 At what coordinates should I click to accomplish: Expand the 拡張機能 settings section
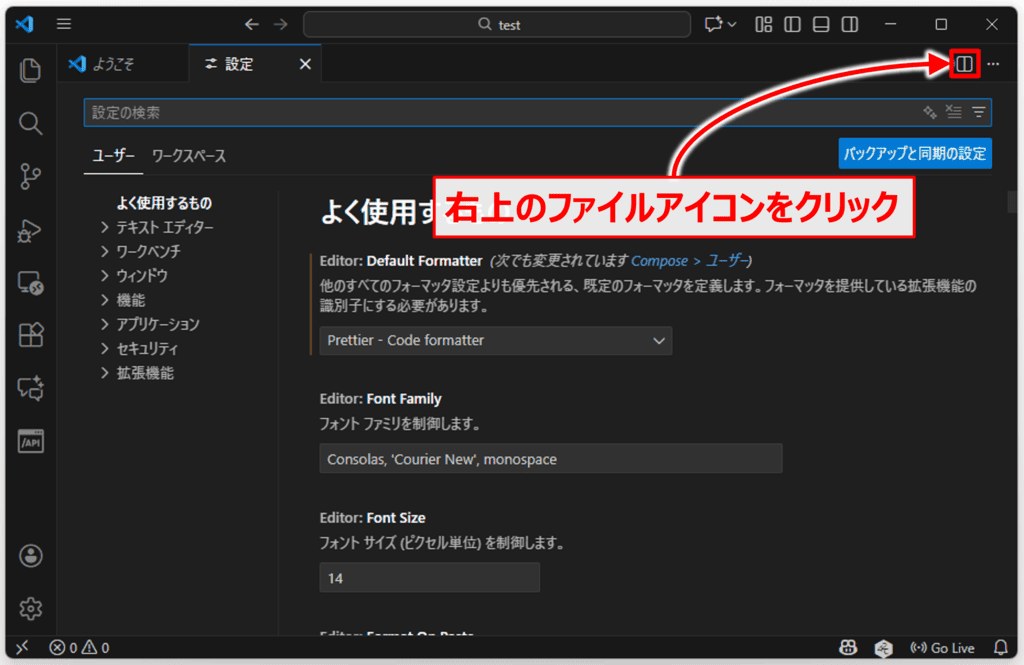tap(143, 373)
